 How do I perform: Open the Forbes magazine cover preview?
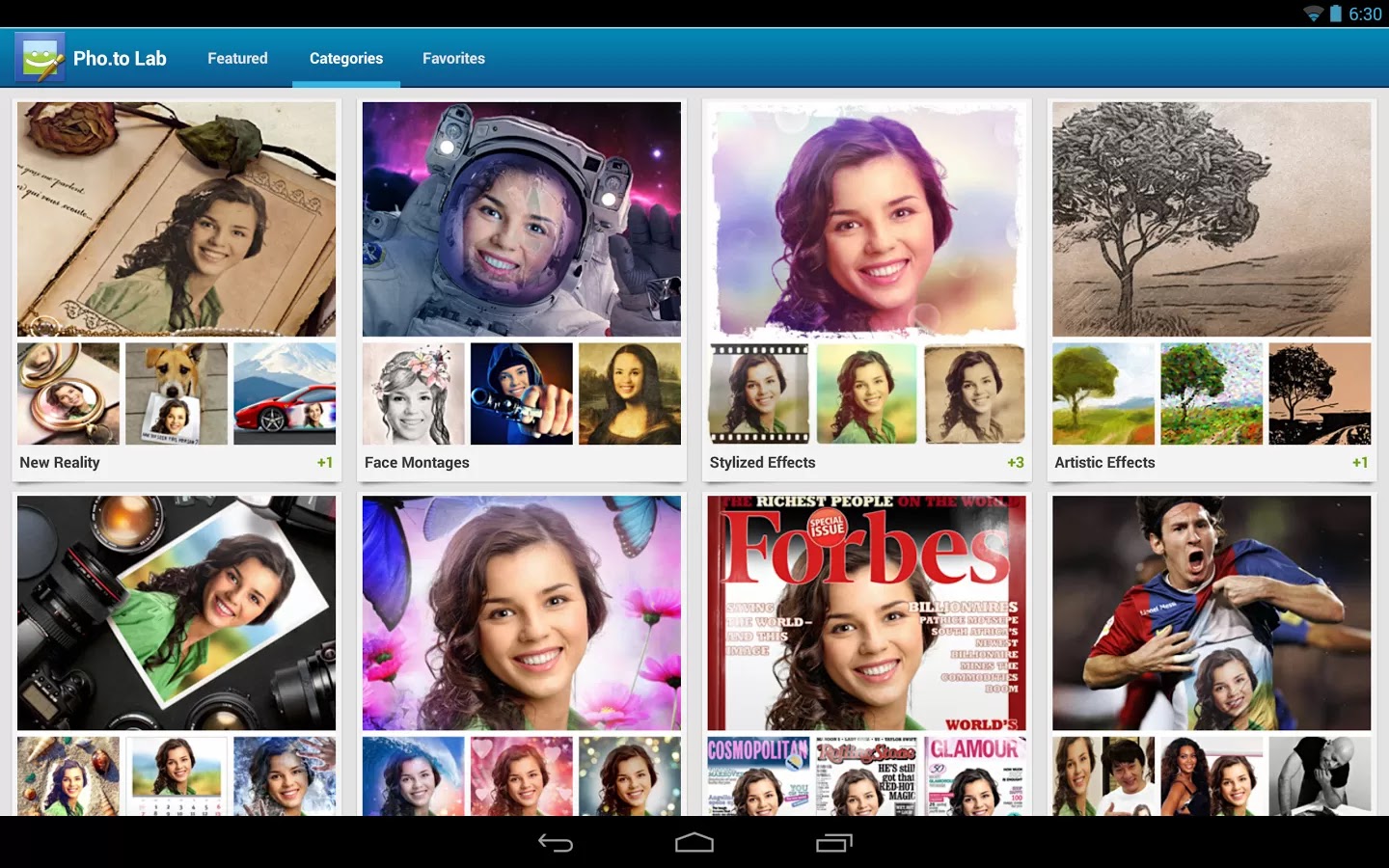click(x=866, y=612)
